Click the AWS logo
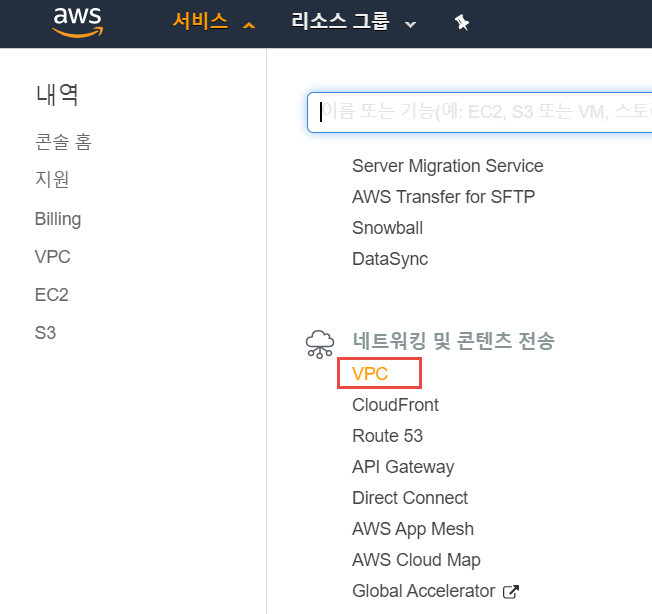 (78, 22)
